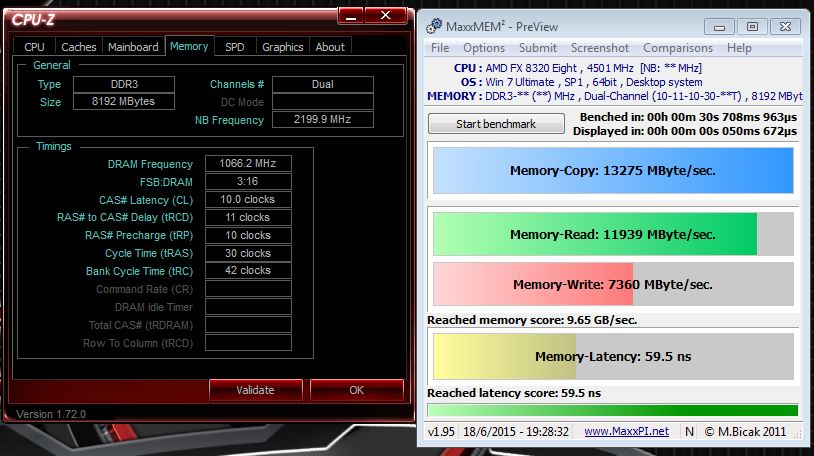This screenshot has height=456, width=814.
Task: Switch to the SPD tab
Action: tap(235, 47)
